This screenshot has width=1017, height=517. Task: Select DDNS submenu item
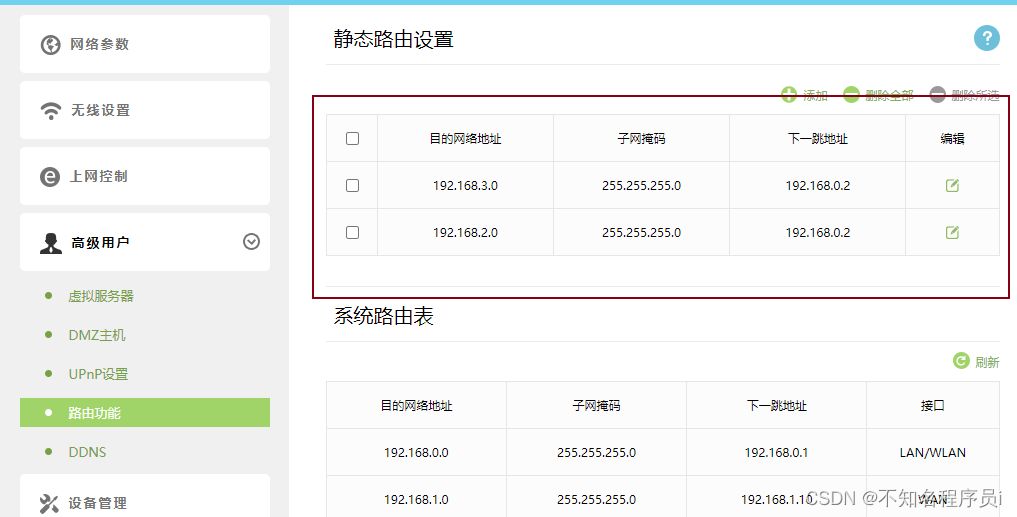click(x=88, y=452)
